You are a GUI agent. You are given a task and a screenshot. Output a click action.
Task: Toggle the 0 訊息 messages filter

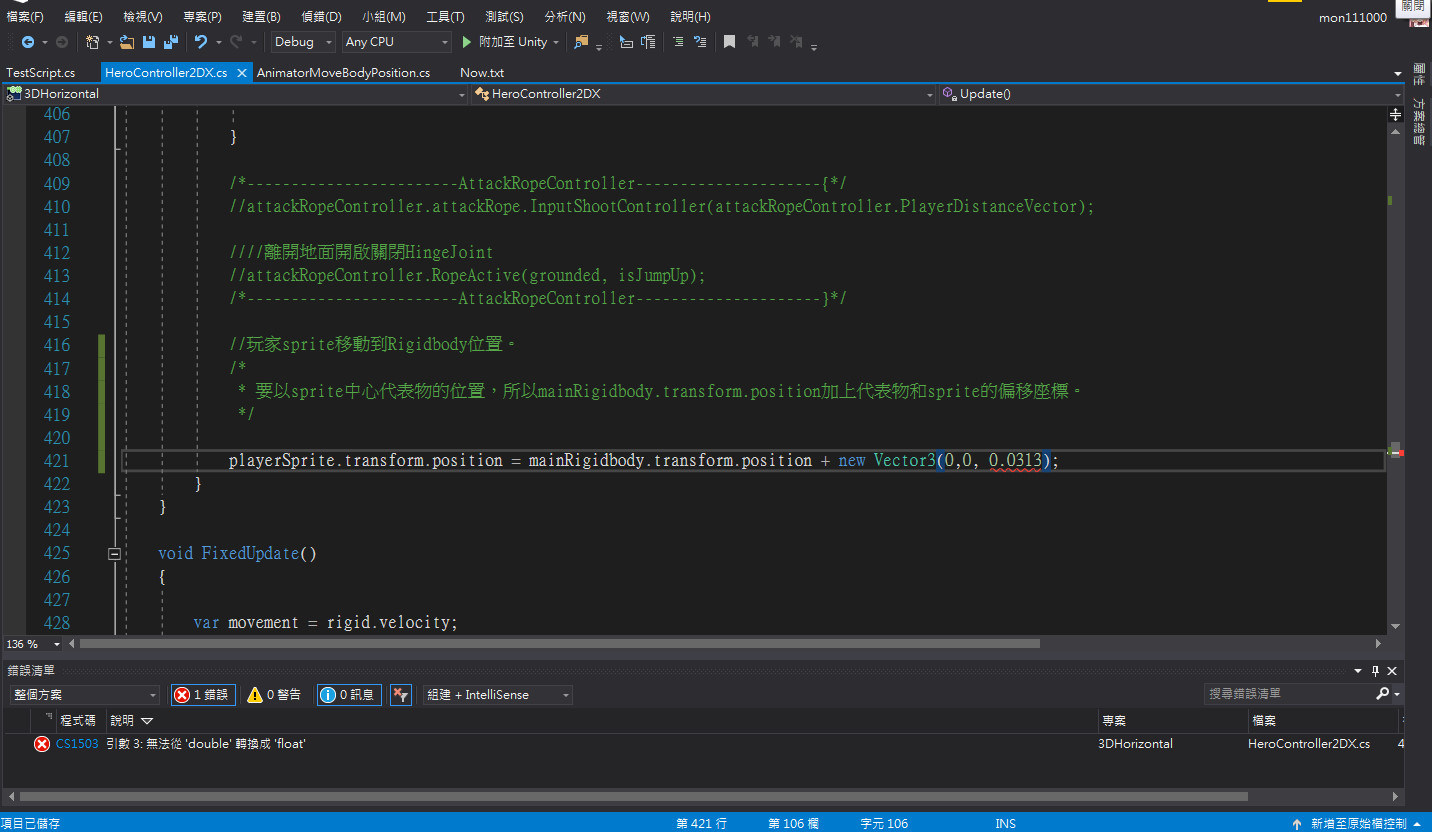348,694
